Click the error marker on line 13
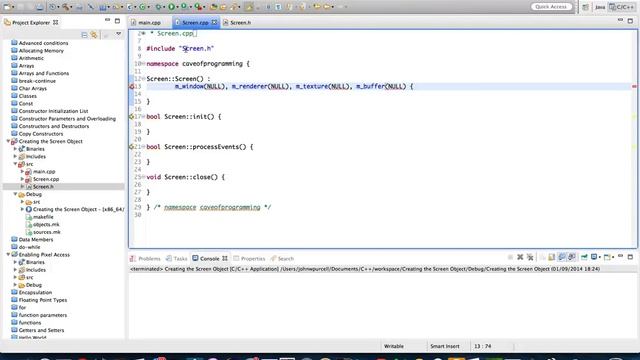The width and height of the screenshot is (640, 360). [132, 87]
